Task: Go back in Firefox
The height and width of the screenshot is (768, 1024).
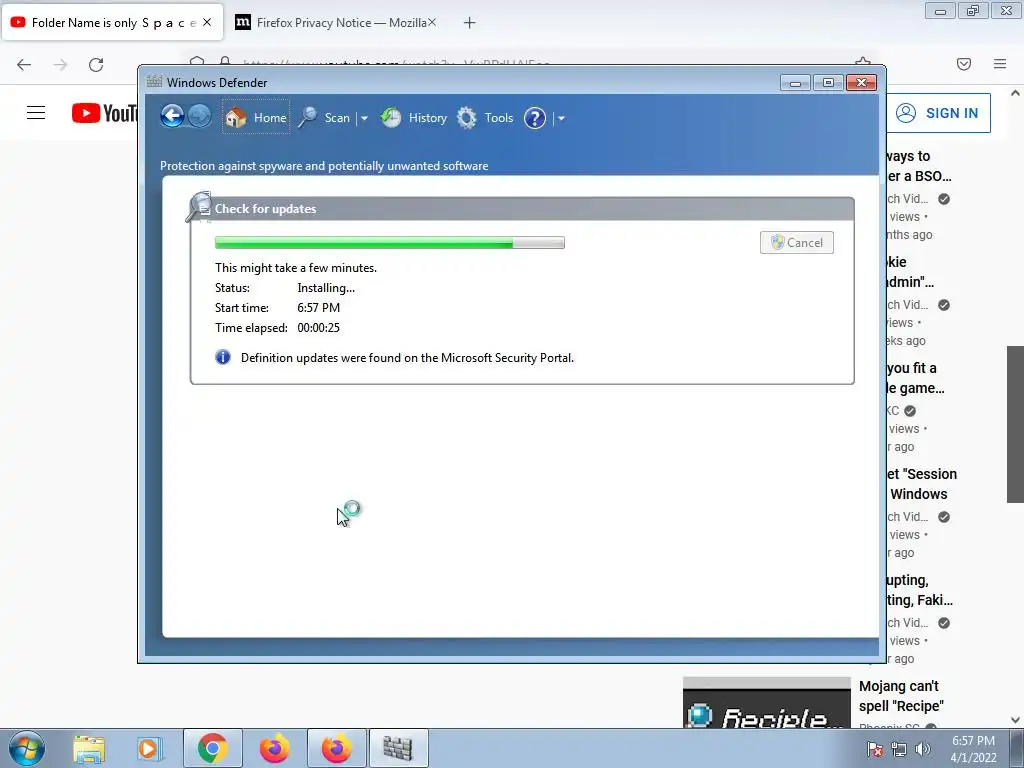Action: point(24,65)
